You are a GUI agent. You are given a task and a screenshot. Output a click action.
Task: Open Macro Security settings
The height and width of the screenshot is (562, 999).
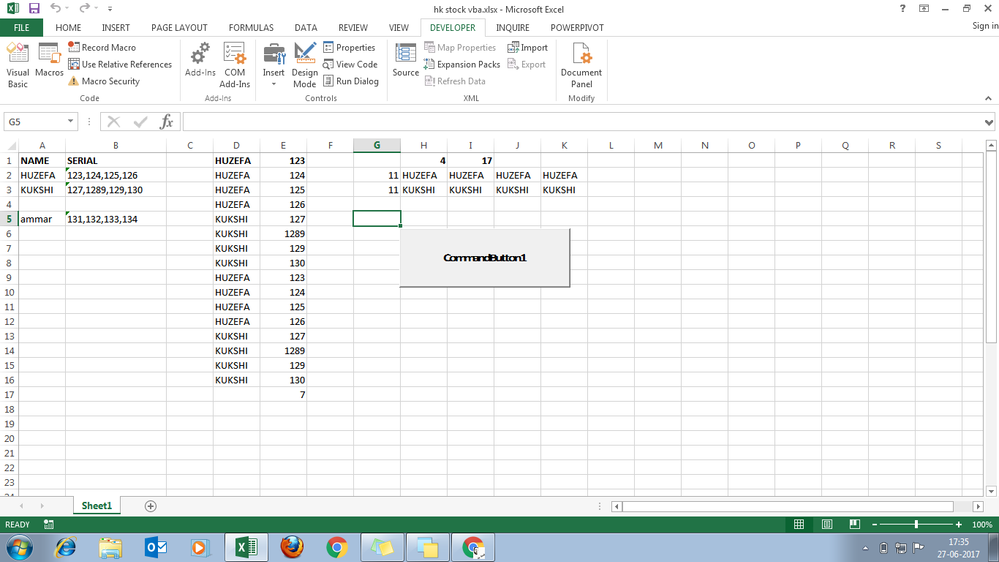click(104, 81)
